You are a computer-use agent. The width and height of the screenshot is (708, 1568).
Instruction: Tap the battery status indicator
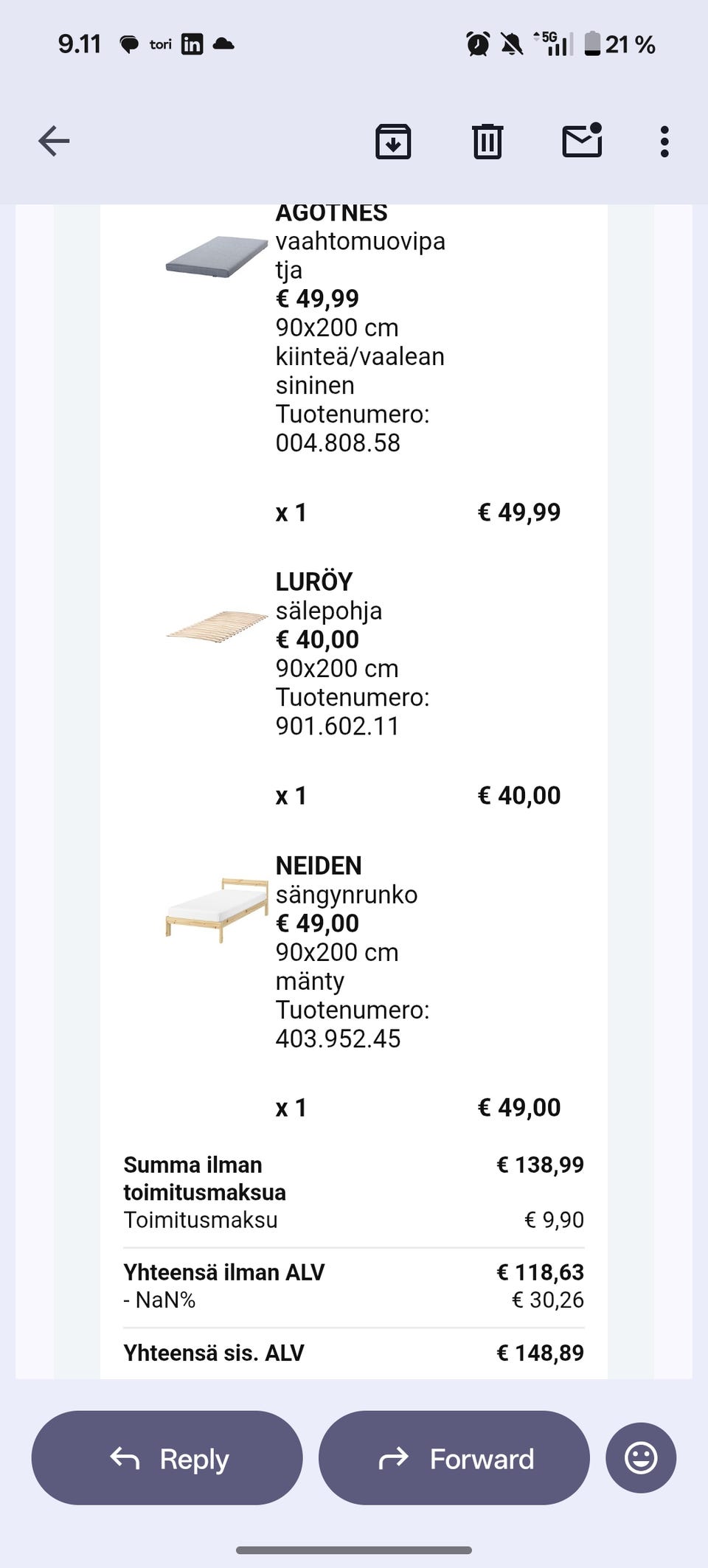[x=619, y=44]
